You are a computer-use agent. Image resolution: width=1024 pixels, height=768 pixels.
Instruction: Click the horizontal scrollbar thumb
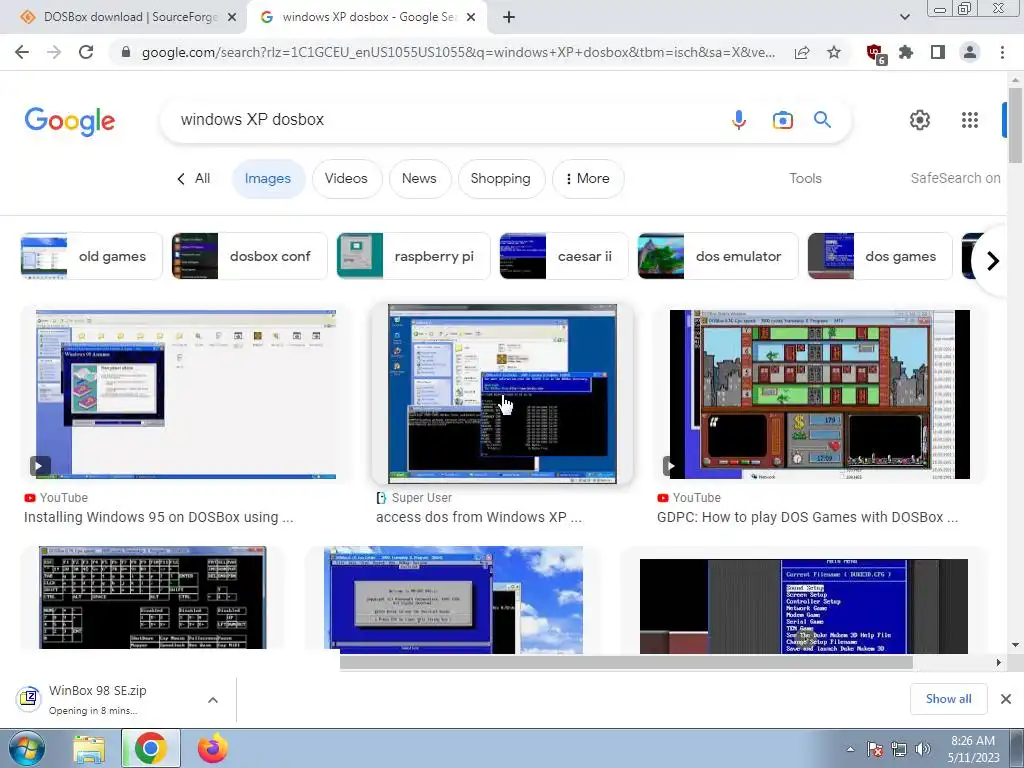[x=626, y=662]
